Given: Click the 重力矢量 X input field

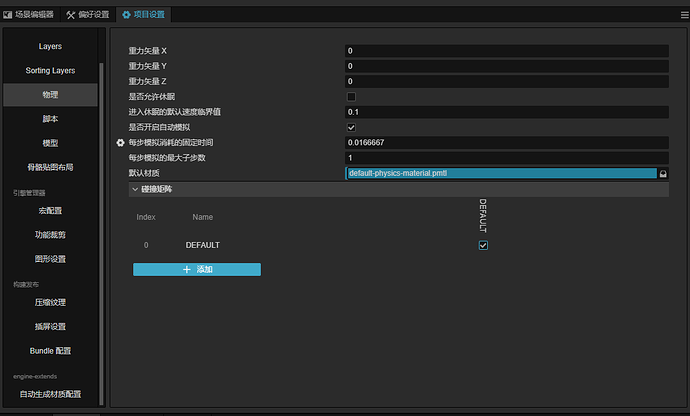Looking at the screenshot, I should 506,51.
